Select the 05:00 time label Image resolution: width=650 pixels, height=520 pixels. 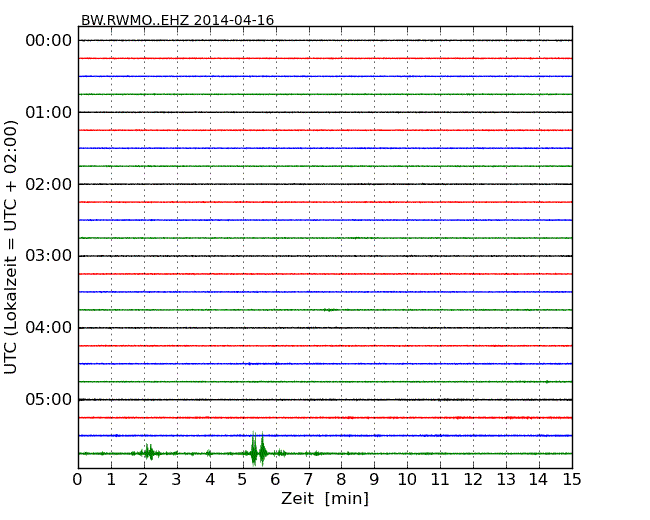[x=49, y=399]
